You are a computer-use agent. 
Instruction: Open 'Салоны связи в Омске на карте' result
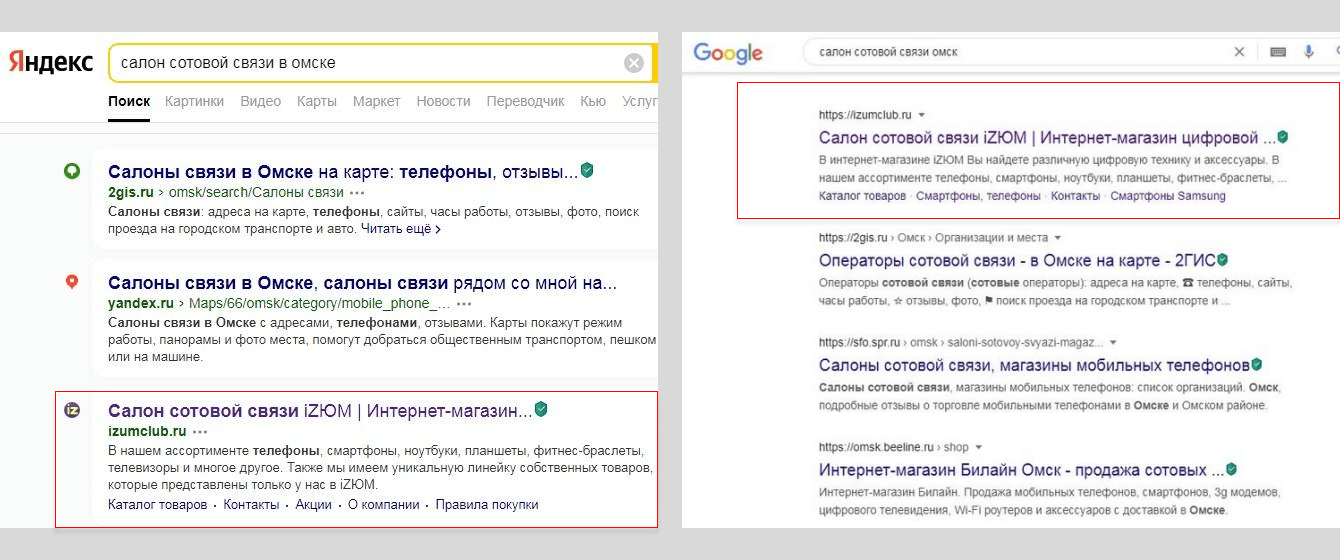(343, 171)
